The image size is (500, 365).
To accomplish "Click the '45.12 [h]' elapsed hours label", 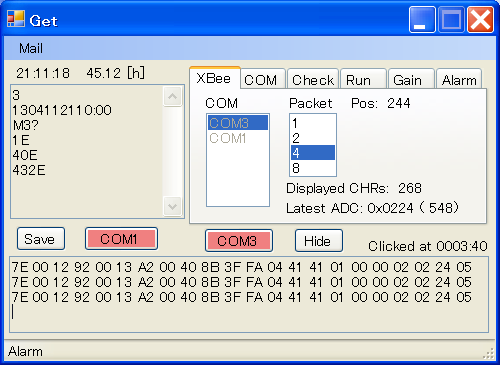I will click(x=116, y=73).
